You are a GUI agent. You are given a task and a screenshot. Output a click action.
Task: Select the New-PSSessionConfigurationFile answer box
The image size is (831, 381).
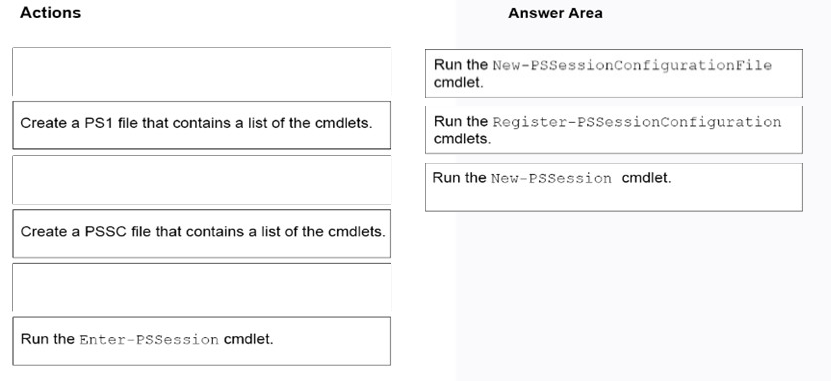click(614, 74)
